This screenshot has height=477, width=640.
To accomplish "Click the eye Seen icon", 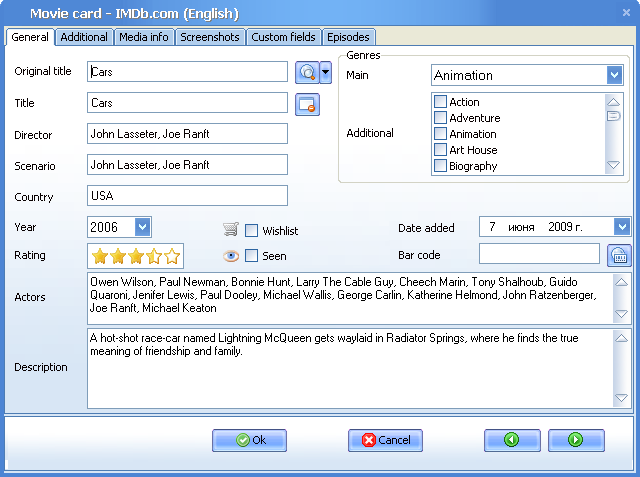I will click(231, 256).
